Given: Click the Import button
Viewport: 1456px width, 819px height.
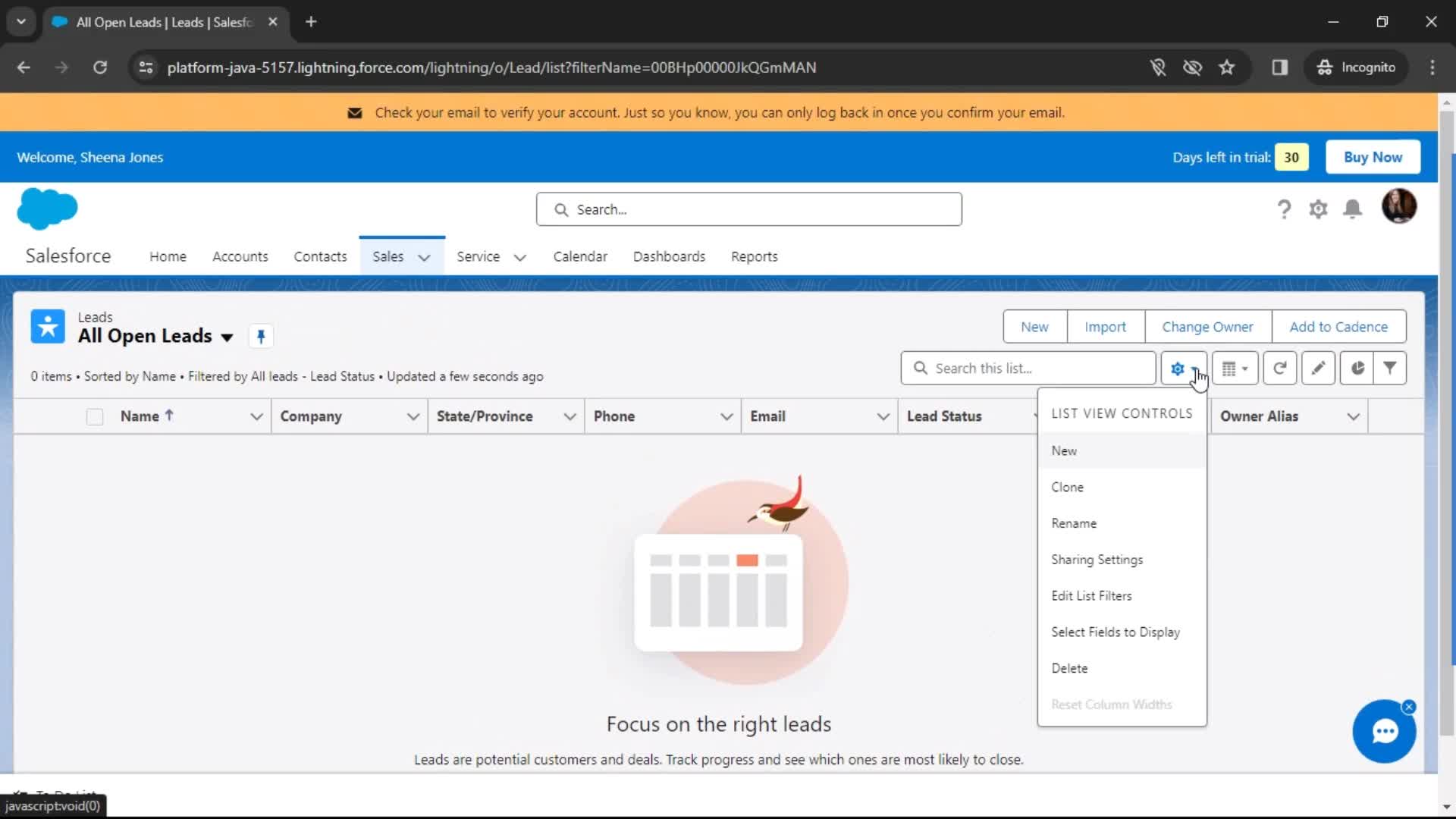Looking at the screenshot, I should (1105, 327).
